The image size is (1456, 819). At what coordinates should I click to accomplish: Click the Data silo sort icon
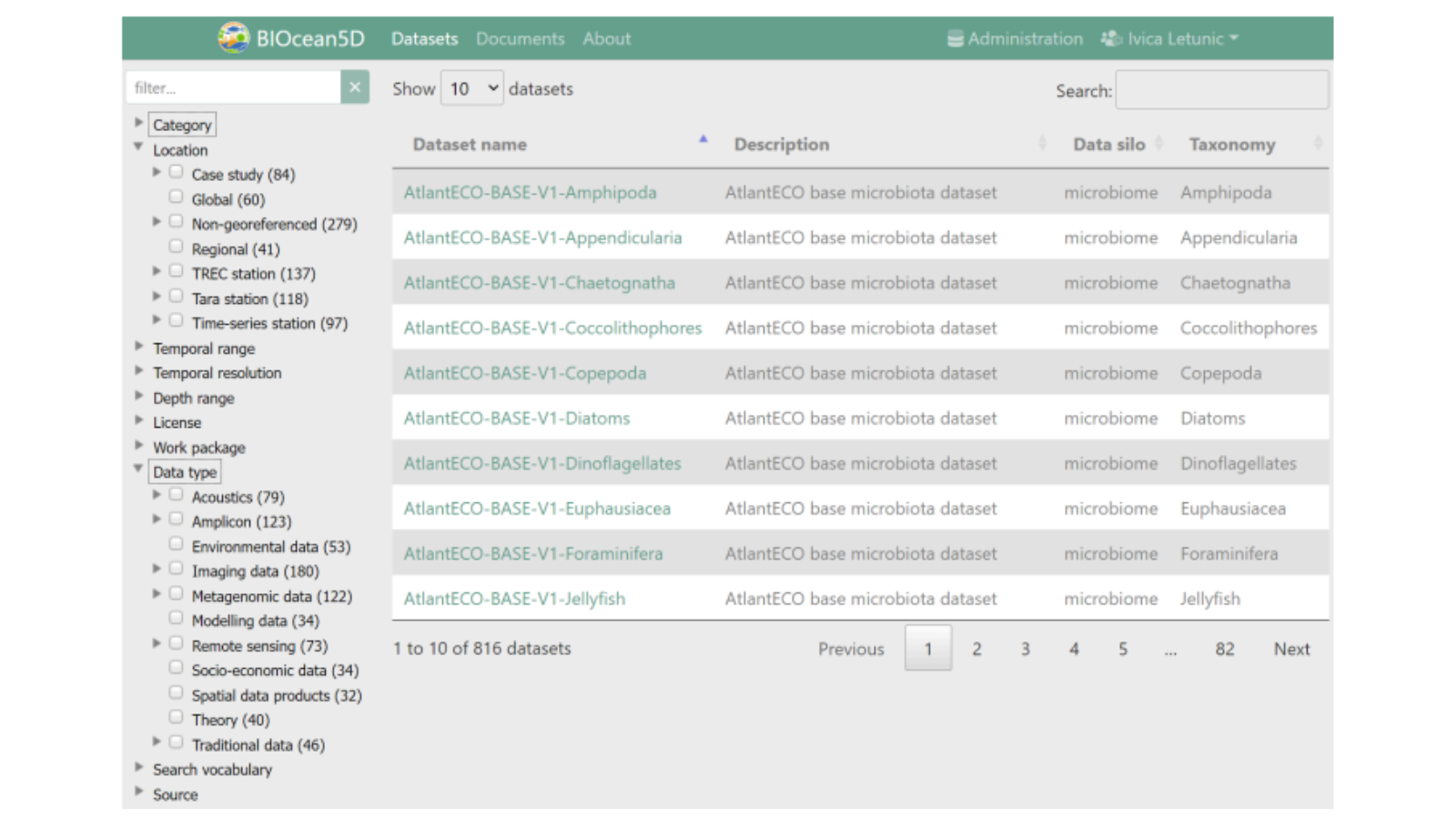(x=1158, y=144)
